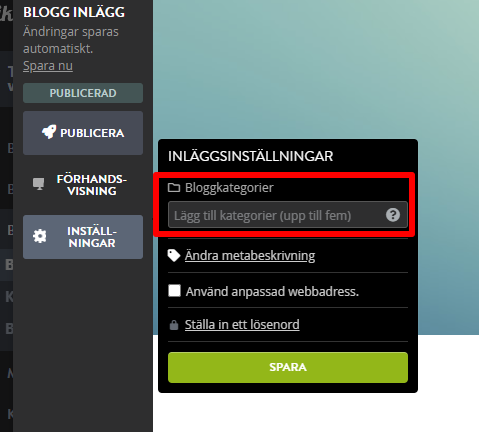Open the question mark help icon
This screenshot has width=479, height=432.
[393, 215]
